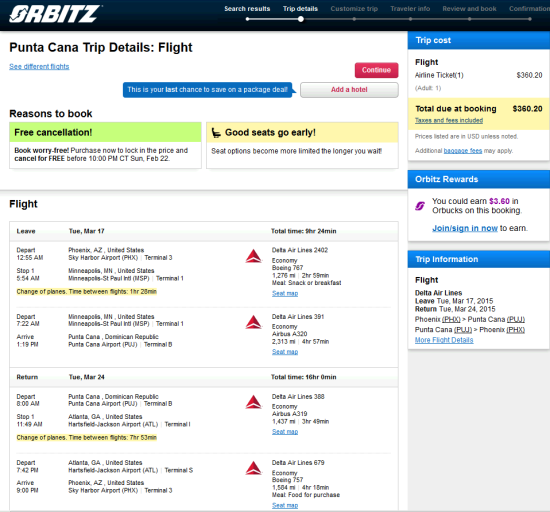Open the baggage fees link
The image size is (550, 512).
(463, 151)
